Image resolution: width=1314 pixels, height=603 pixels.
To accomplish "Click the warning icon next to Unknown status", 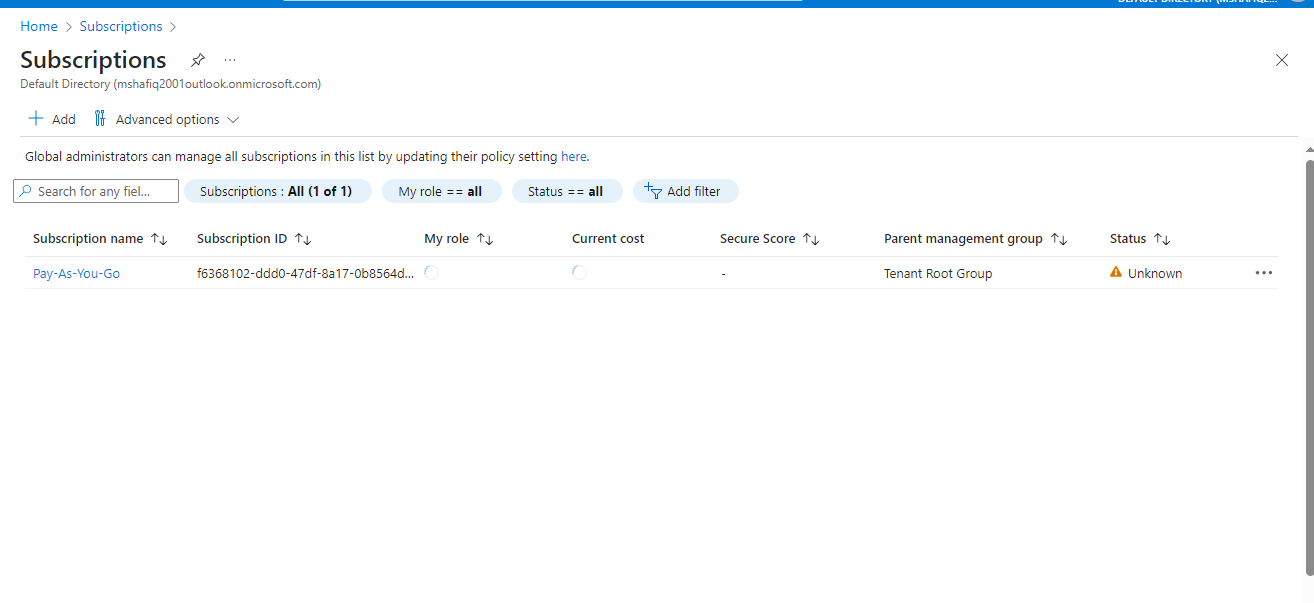I will point(1116,272).
